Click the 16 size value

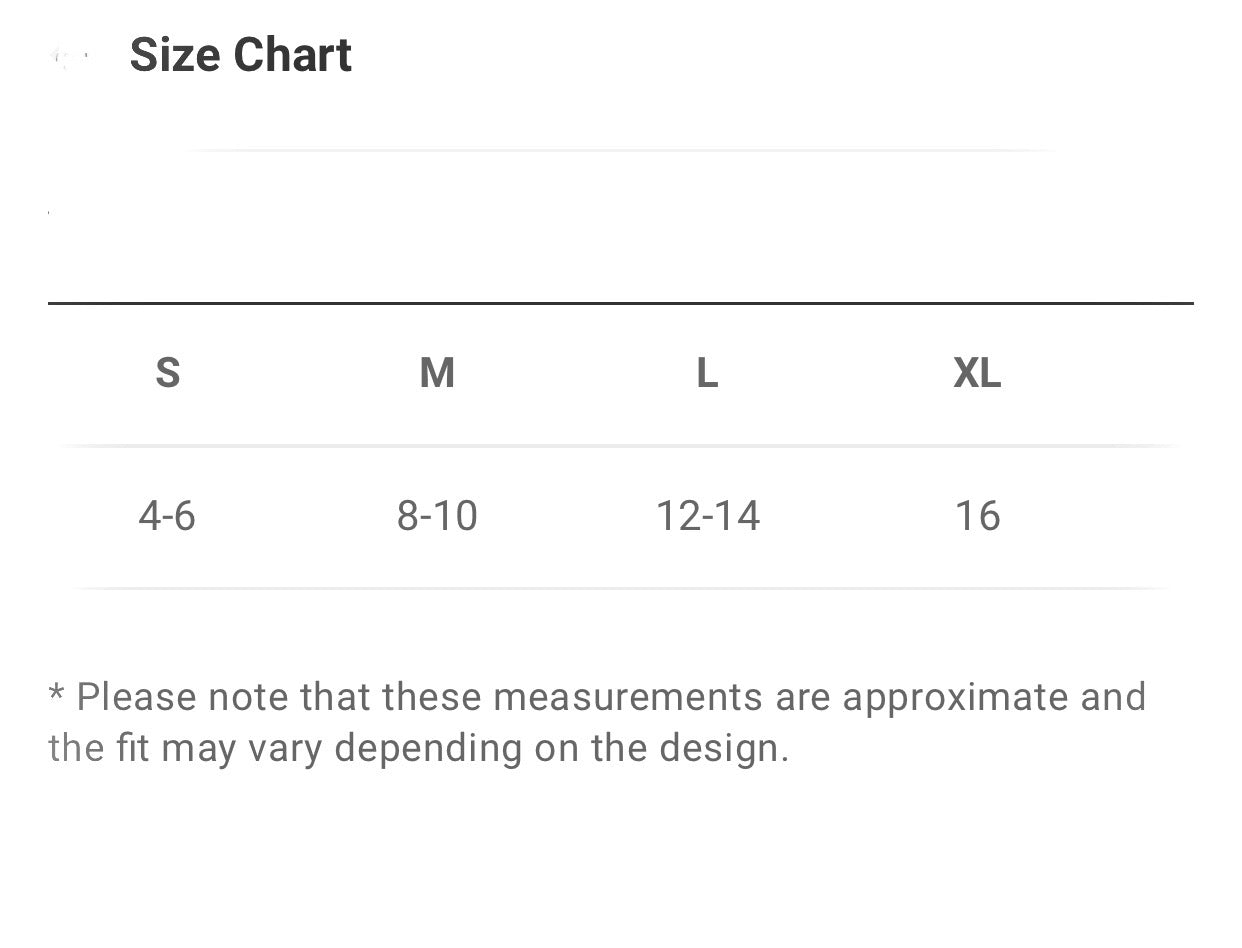[978, 516]
